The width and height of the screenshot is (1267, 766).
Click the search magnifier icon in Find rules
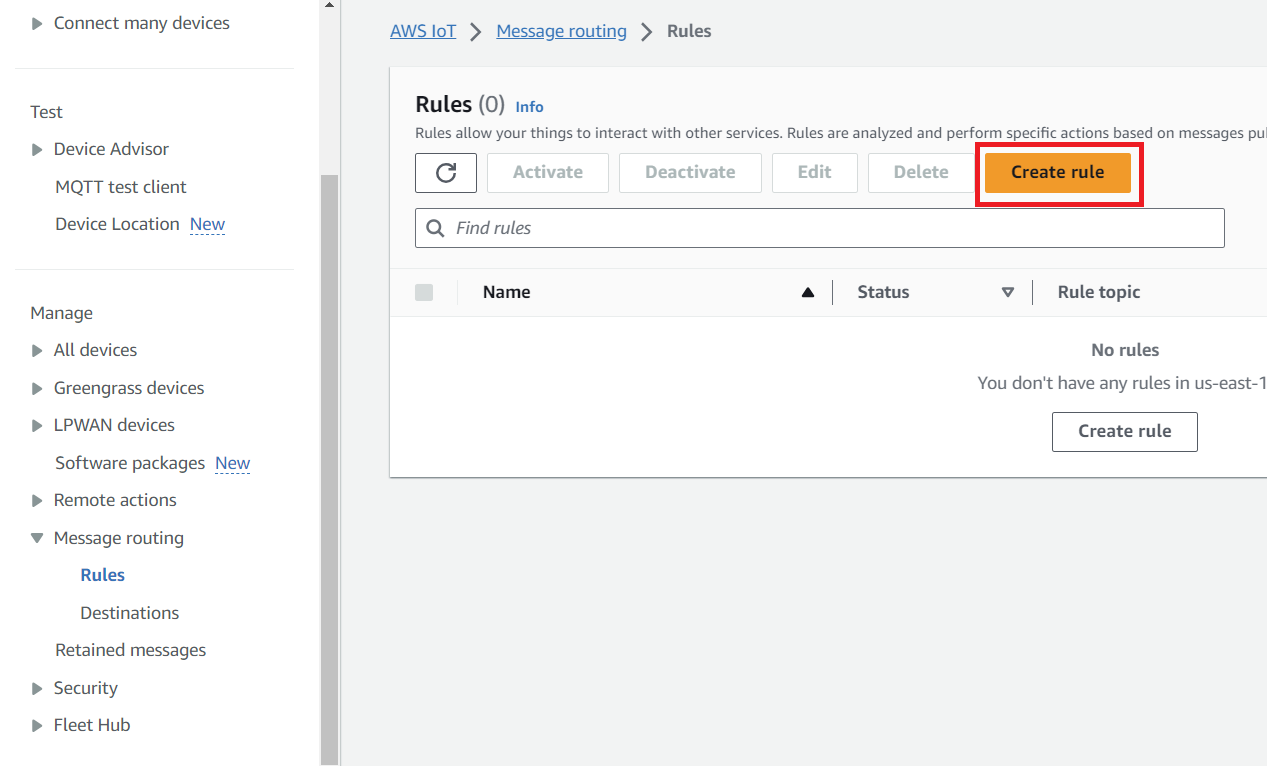click(x=435, y=228)
